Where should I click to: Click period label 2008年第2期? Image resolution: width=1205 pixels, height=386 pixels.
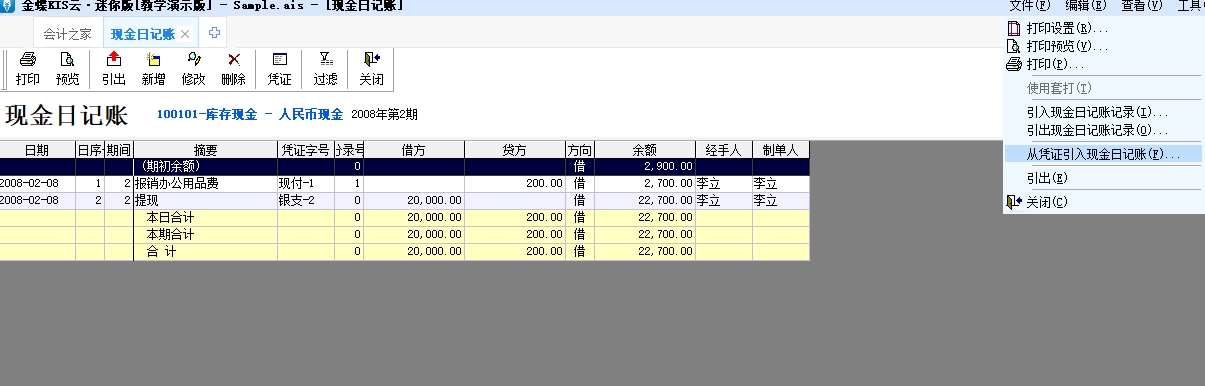pos(384,114)
